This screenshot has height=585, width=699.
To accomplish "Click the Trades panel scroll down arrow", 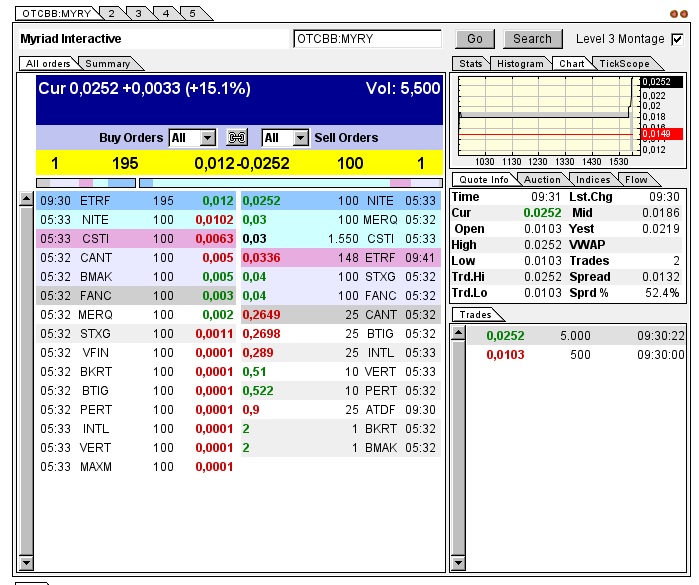I will [458, 563].
